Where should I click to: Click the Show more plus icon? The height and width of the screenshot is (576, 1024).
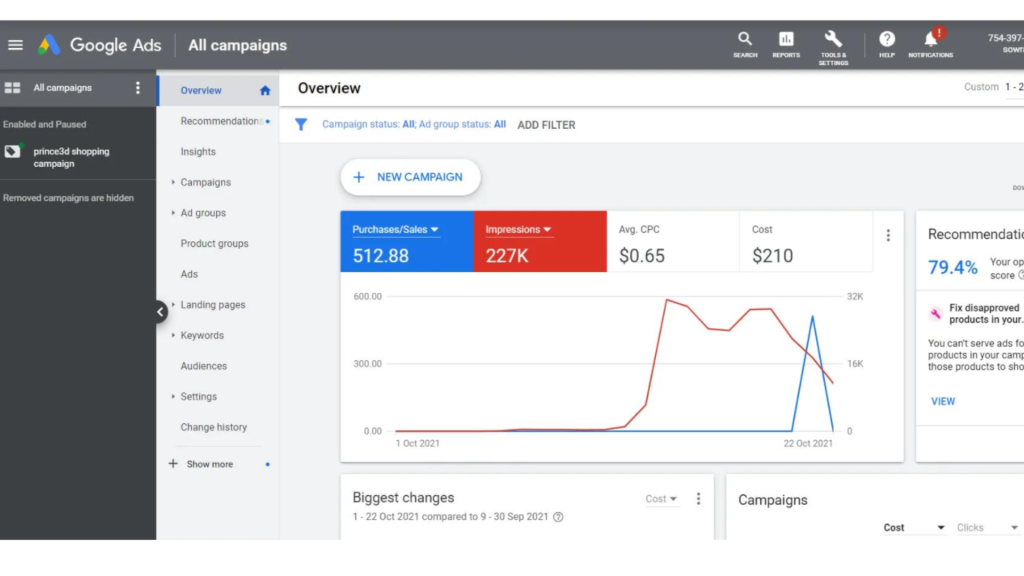pyautogui.click(x=172, y=464)
